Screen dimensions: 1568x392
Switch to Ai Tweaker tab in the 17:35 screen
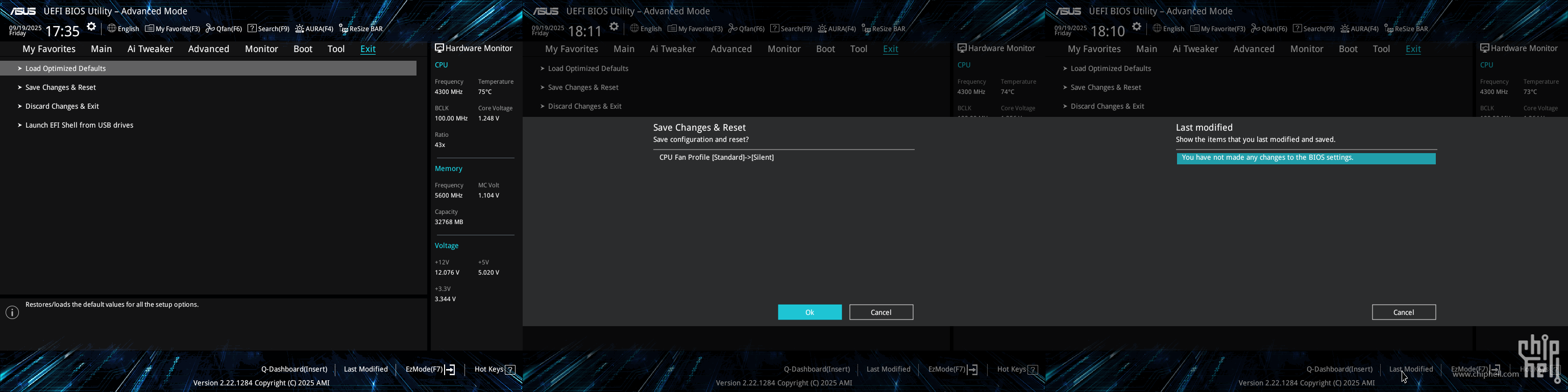(151, 48)
